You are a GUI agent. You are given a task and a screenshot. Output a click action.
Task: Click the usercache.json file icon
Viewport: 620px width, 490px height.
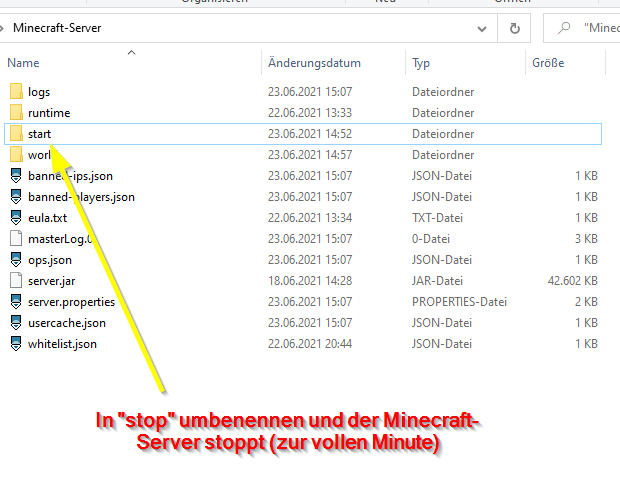point(16,322)
